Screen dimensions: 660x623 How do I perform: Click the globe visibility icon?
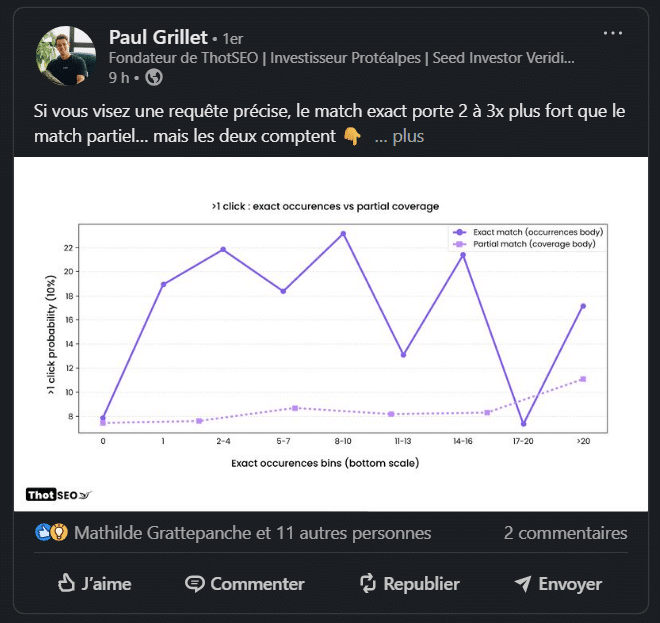pos(154,77)
